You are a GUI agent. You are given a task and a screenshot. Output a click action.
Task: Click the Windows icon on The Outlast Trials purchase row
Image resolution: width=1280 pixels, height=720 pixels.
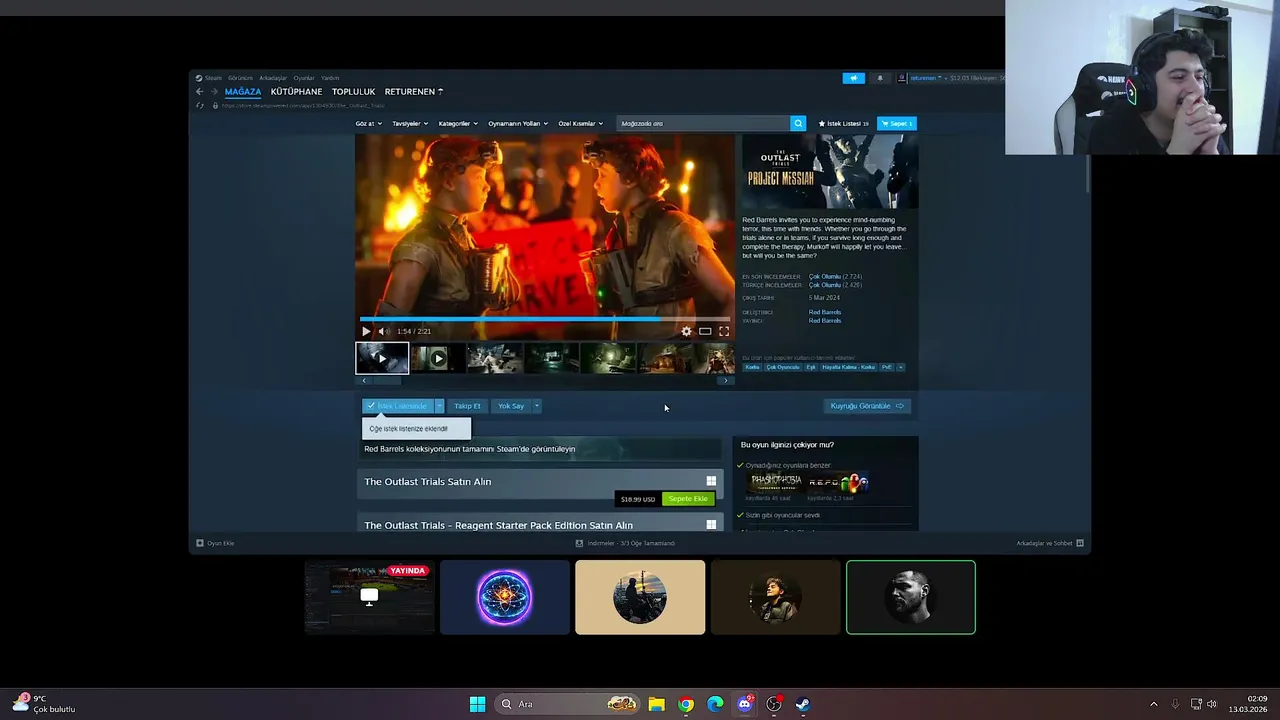pyautogui.click(x=711, y=481)
